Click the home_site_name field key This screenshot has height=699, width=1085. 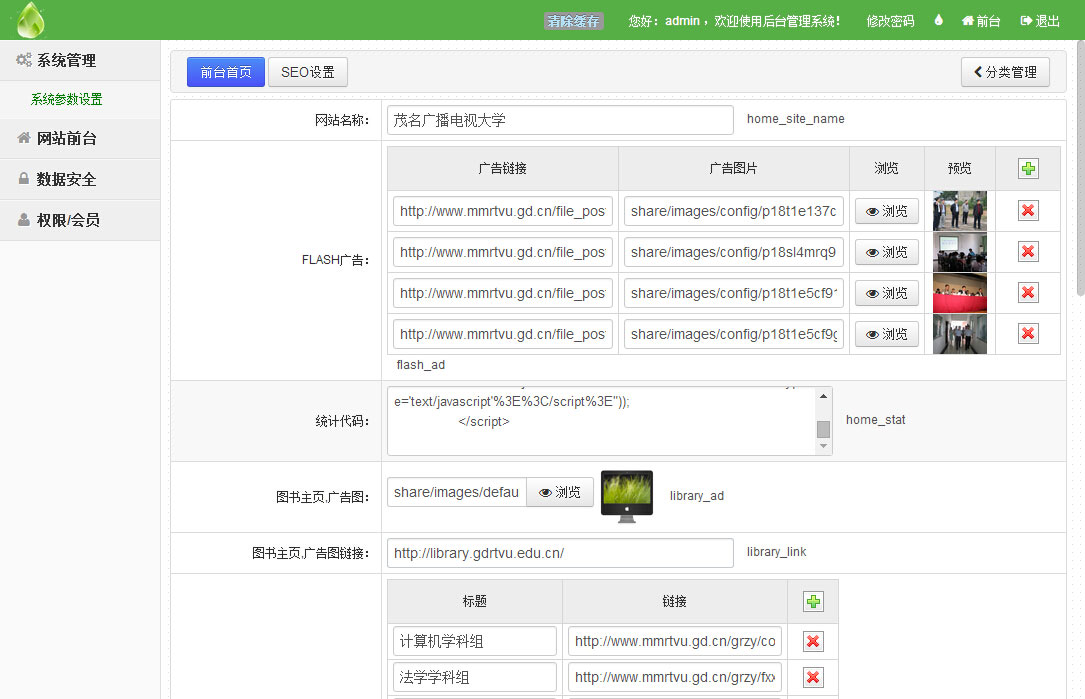click(x=796, y=119)
